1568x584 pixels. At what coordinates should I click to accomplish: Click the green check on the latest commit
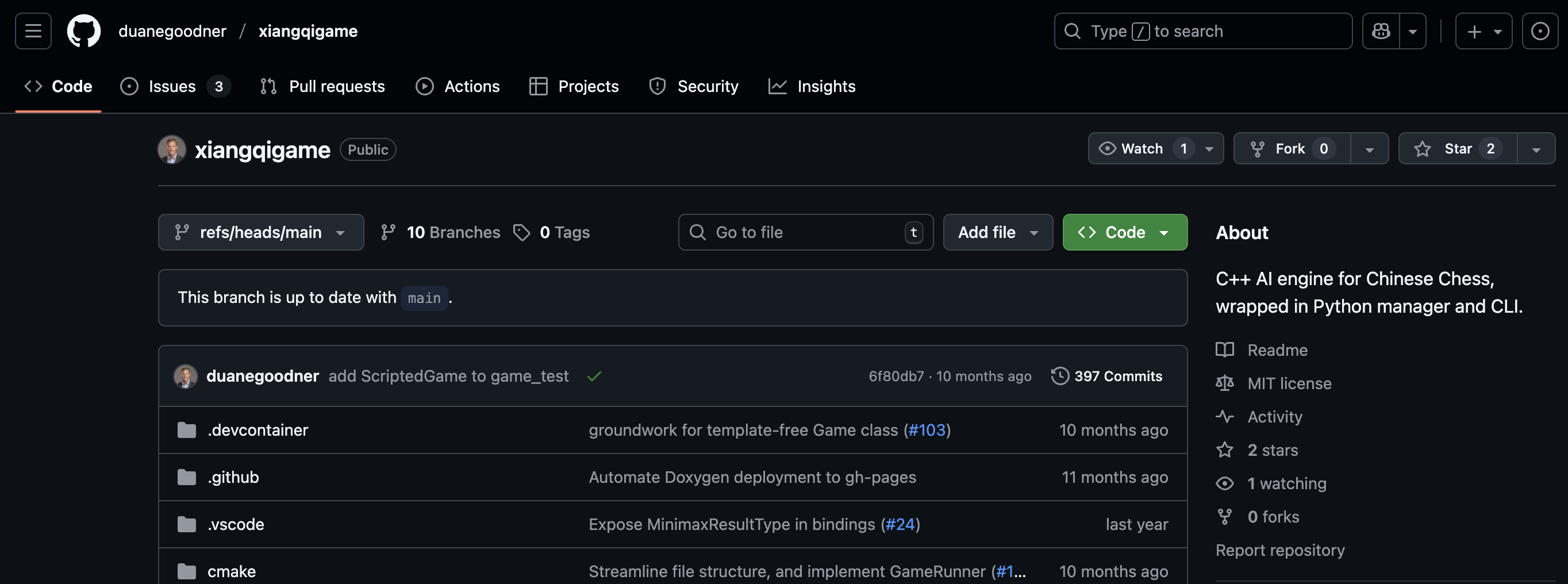pos(594,376)
